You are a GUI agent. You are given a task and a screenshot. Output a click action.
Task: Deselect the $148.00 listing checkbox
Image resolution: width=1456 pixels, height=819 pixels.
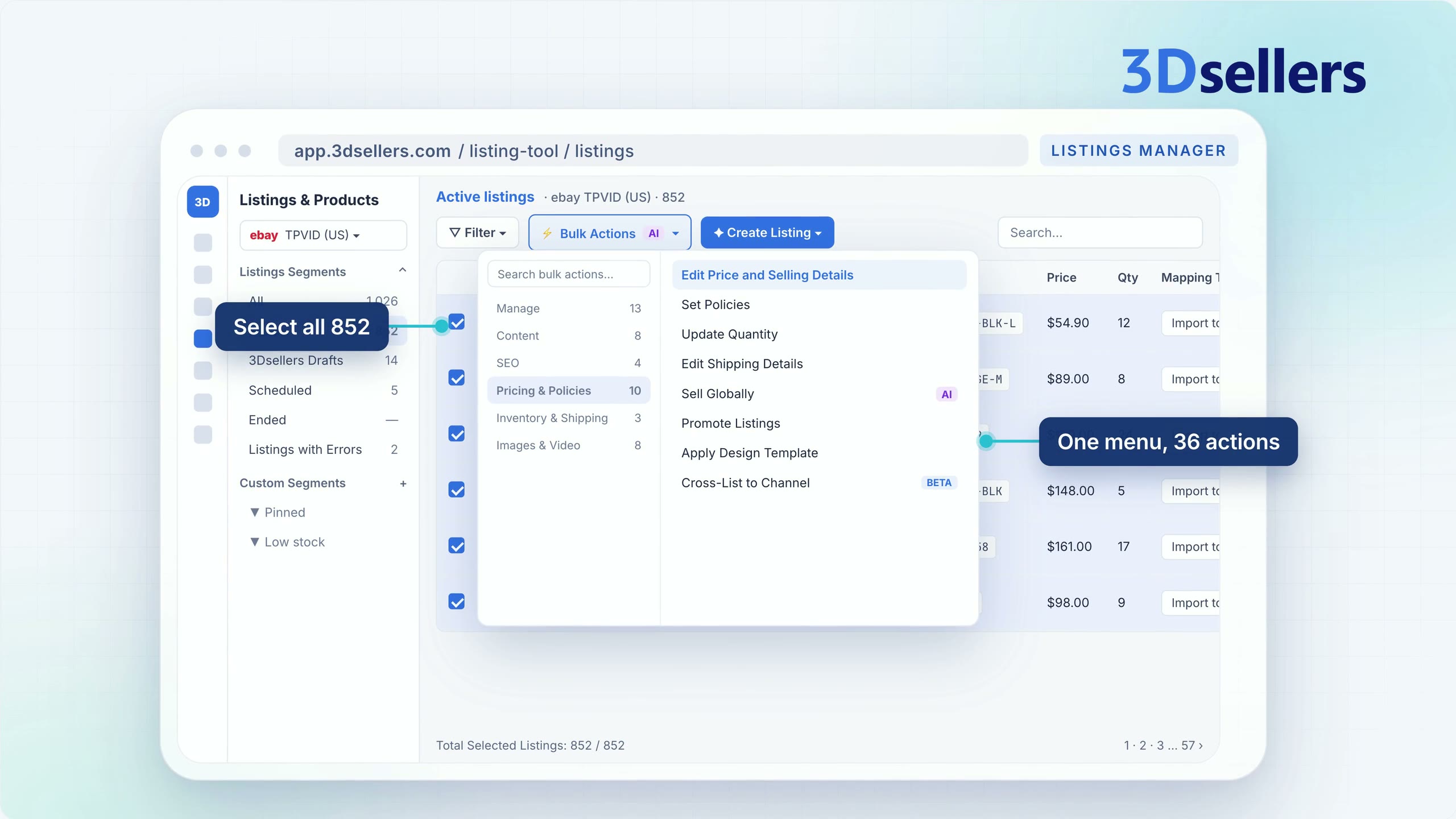click(457, 490)
